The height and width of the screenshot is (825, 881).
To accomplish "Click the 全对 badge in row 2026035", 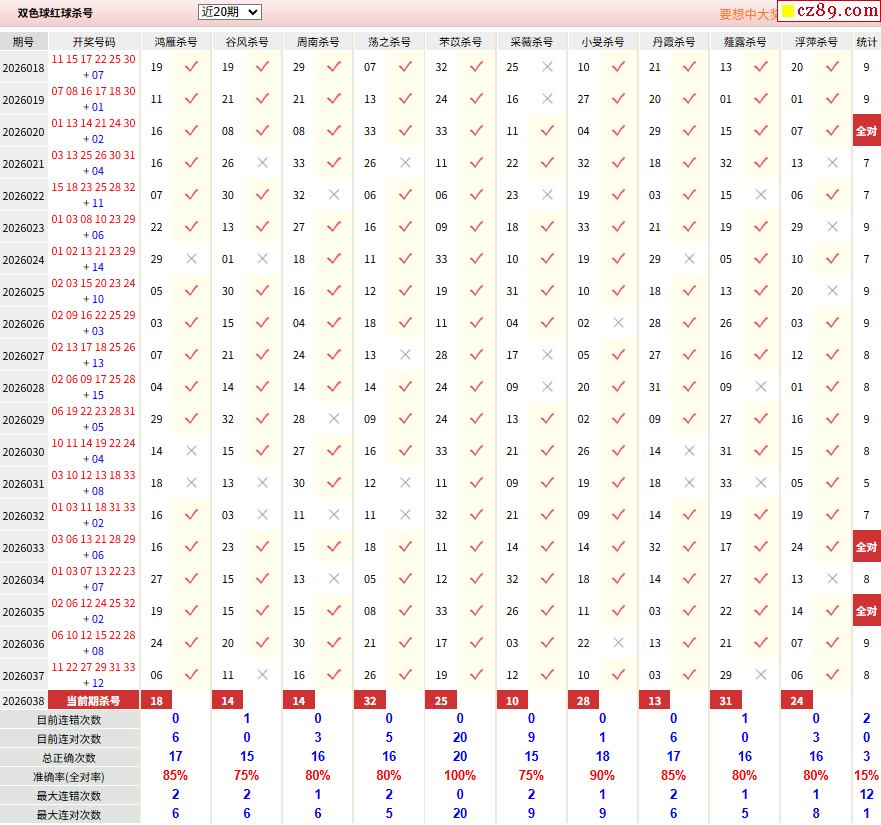I will click(866, 611).
